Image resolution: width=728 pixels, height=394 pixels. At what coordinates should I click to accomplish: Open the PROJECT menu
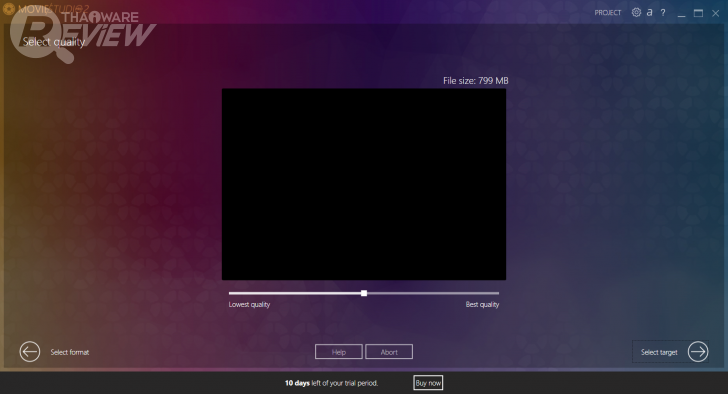(607, 13)
